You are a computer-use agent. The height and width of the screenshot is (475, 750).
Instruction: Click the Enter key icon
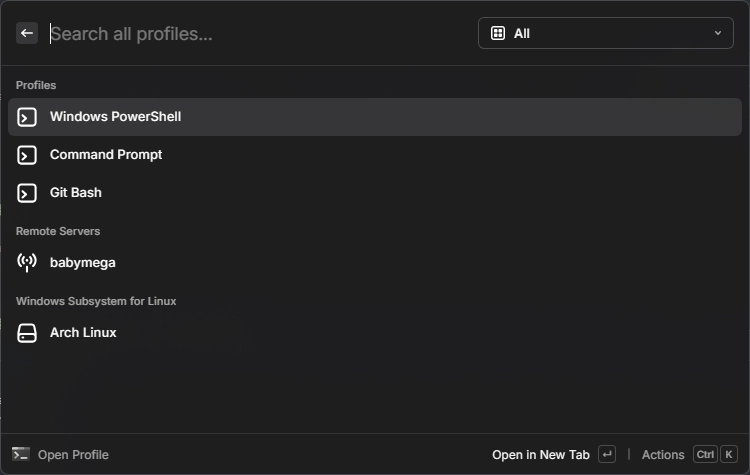(x=607, y=455)
